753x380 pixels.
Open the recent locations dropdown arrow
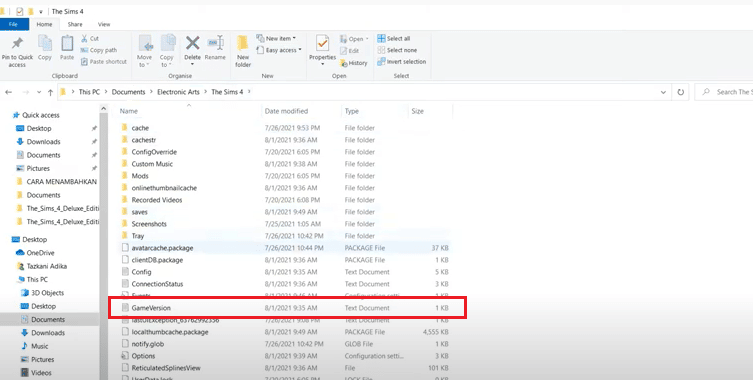pos(39,92)
